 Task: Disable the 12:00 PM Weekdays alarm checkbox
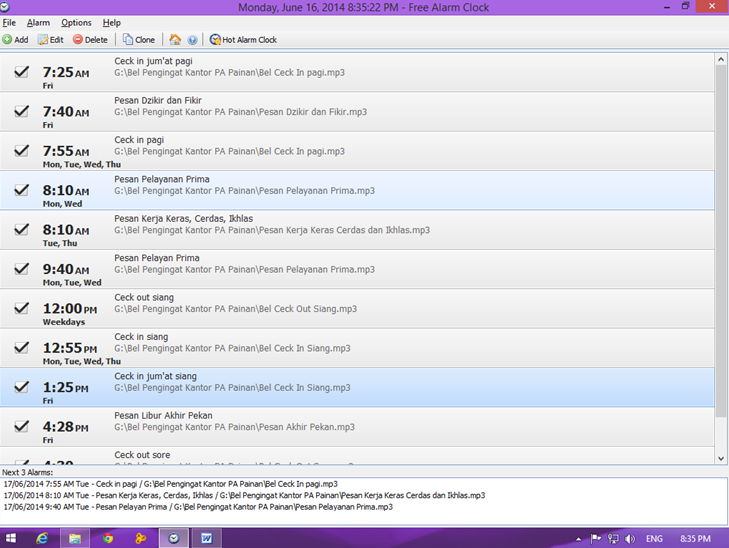click(x=21, y=308)
